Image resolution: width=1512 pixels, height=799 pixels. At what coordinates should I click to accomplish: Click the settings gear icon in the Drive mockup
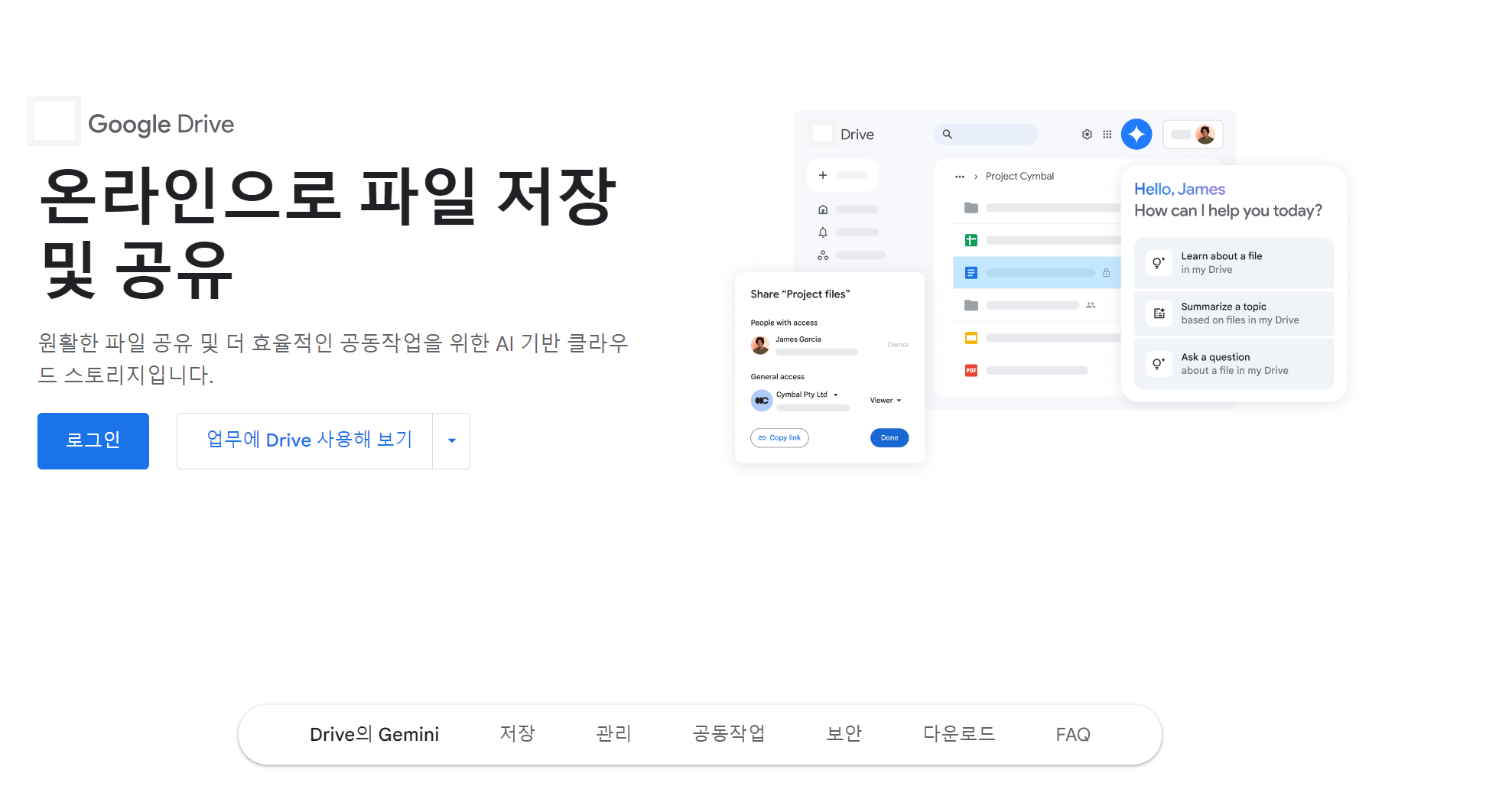click(1087, 135)
